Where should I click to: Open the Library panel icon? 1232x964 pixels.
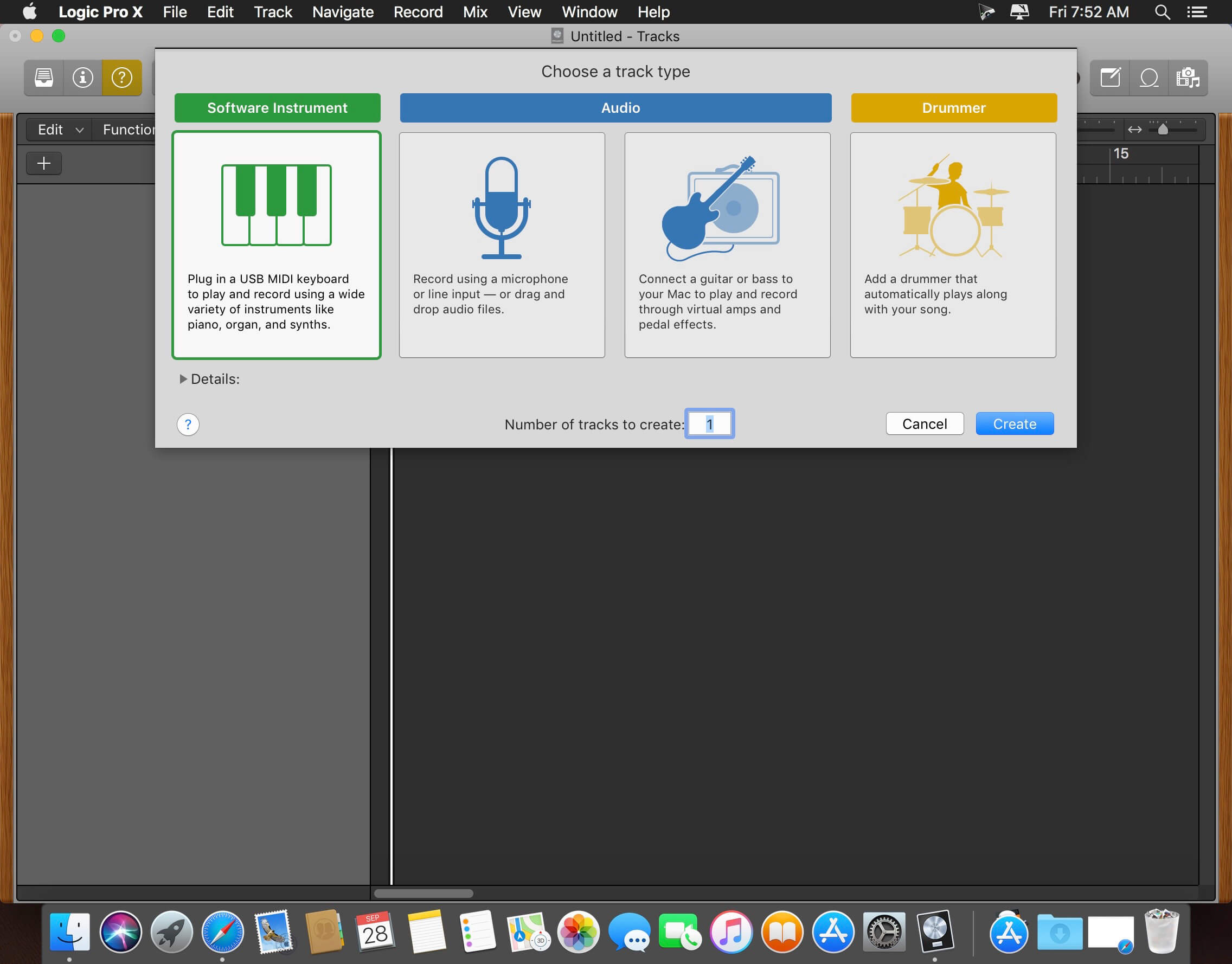(43, 78)
